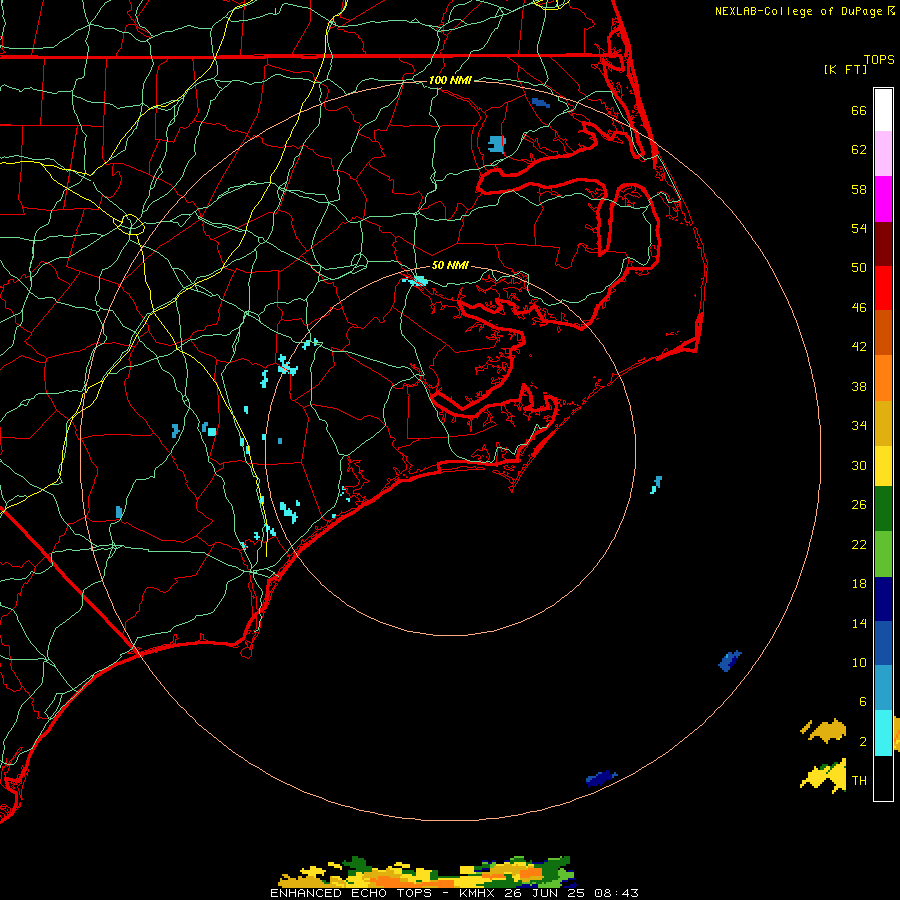The image size is (900, 900).
Task: Click the "100 NMI" range ring label
Action: [x=450, y=80]
